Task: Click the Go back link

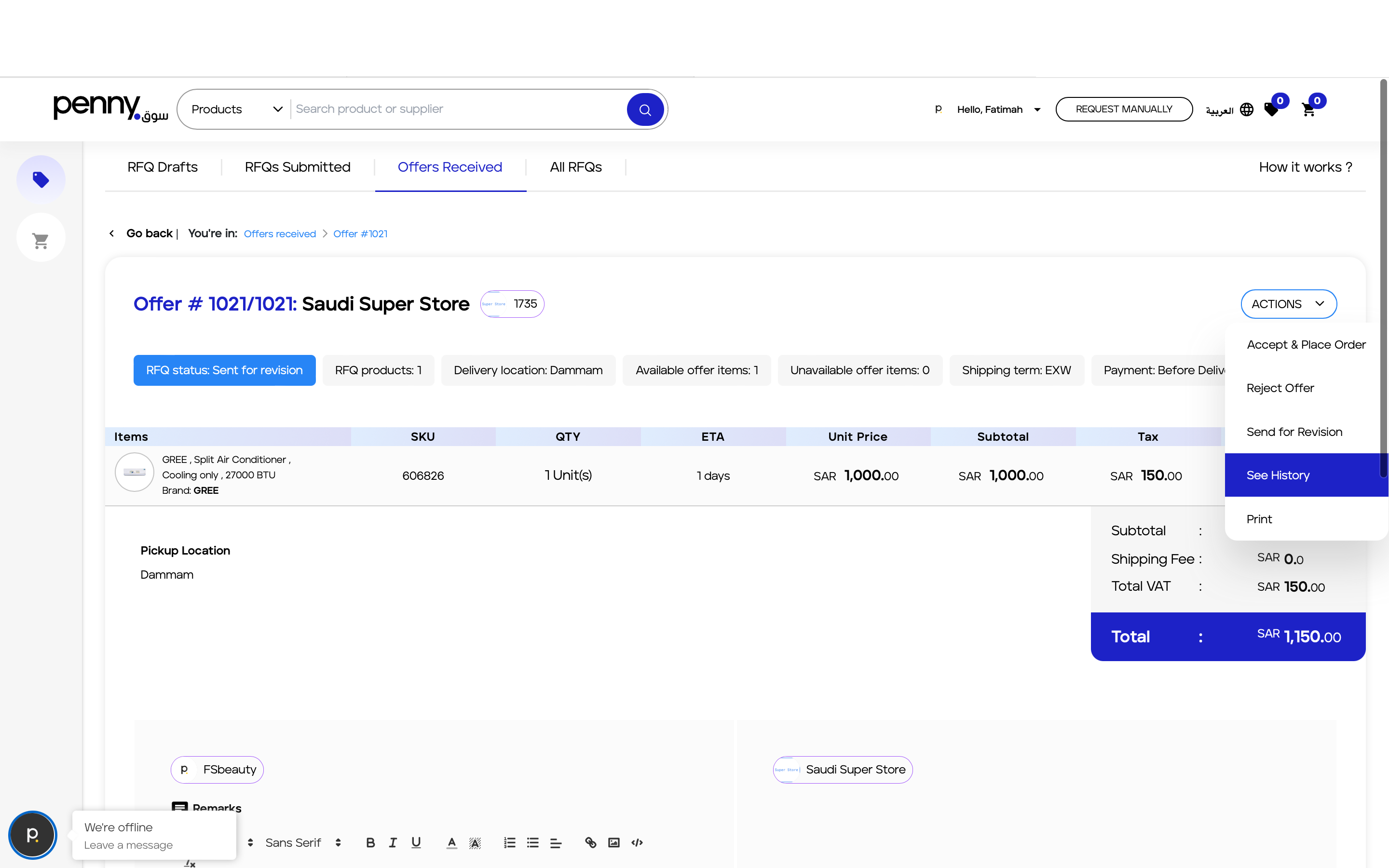Action: point(149,233)
